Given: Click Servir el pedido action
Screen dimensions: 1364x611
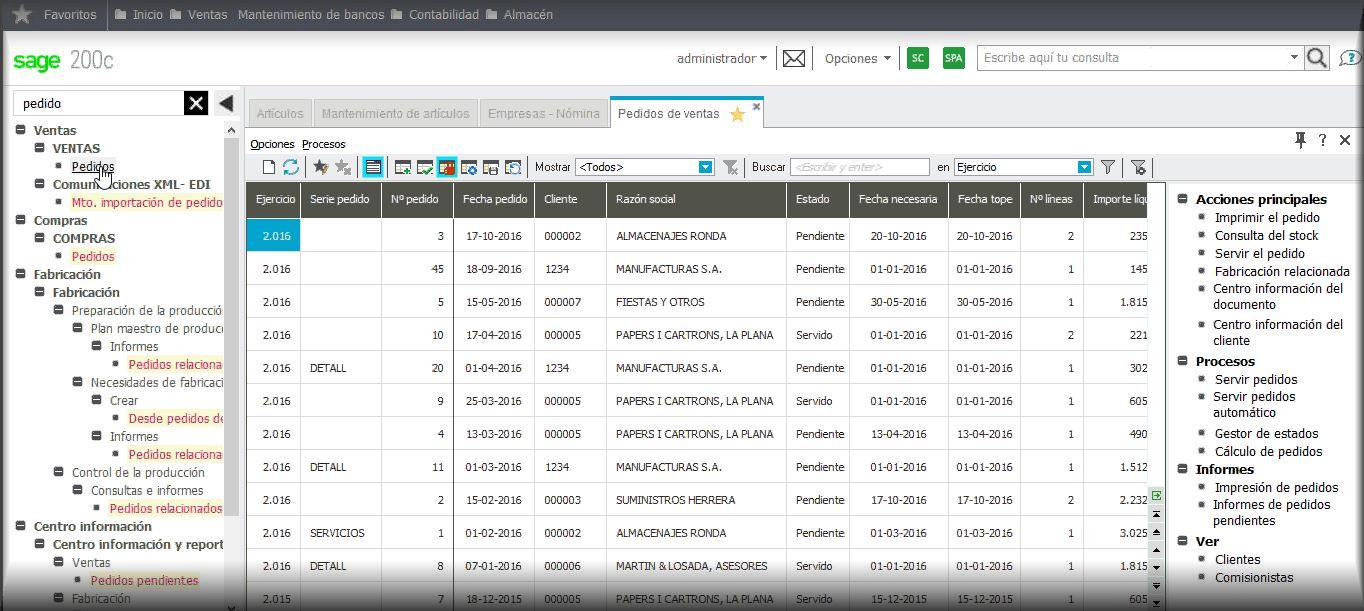Looking at the screenshot, I should pyautogui.click(x=1259, y=253).
